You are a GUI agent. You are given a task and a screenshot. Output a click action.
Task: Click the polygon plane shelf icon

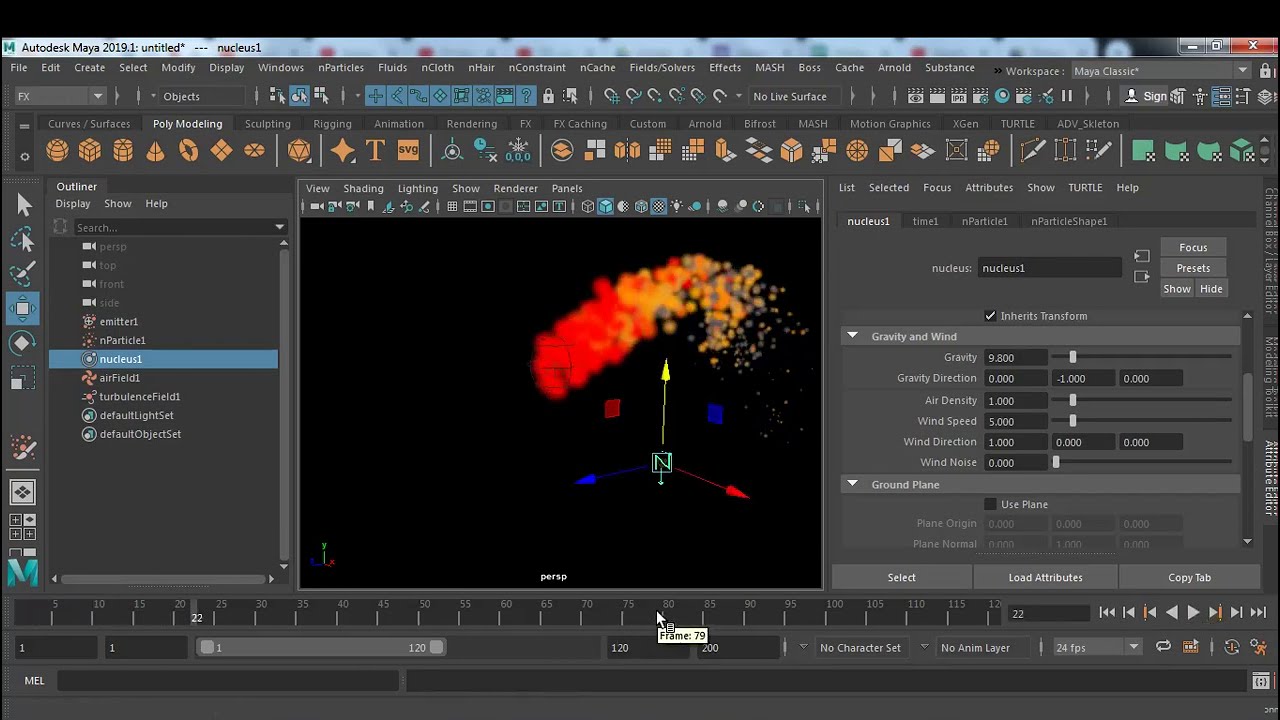pyautogui.click(x=221, y=151)
